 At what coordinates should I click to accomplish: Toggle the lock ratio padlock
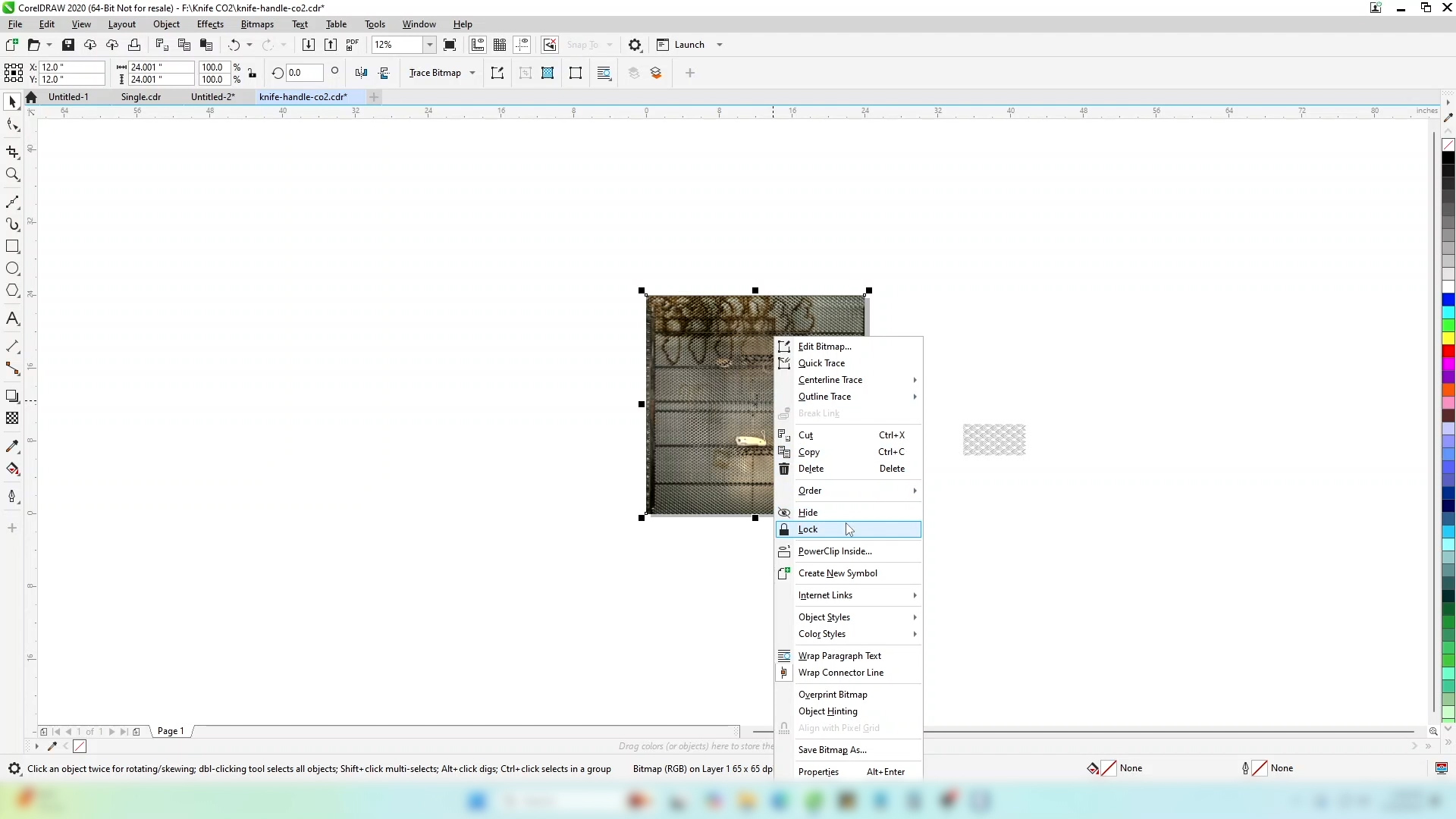click(x=253, y=74)
